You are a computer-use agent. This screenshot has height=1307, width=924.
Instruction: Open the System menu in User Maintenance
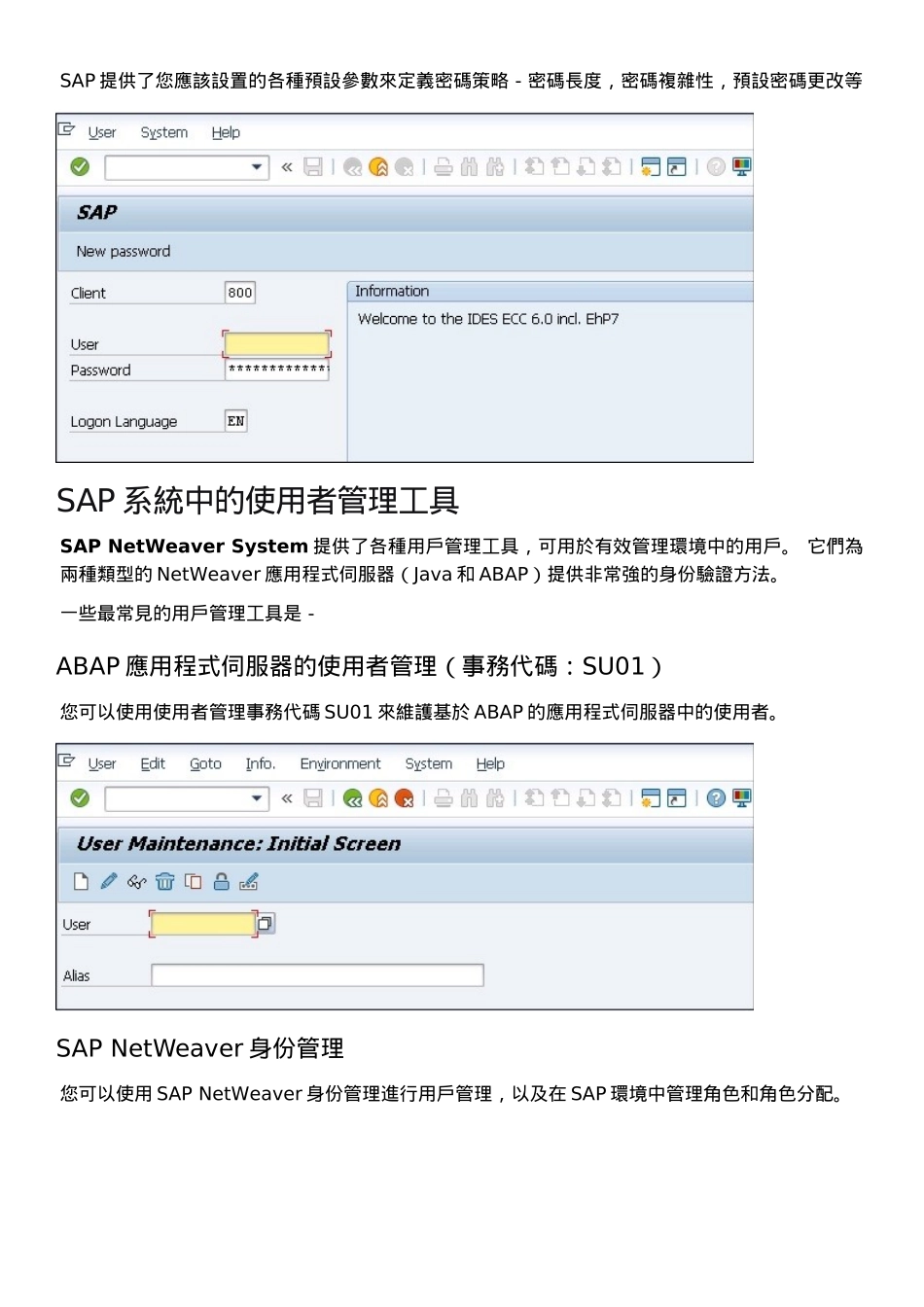429,763
